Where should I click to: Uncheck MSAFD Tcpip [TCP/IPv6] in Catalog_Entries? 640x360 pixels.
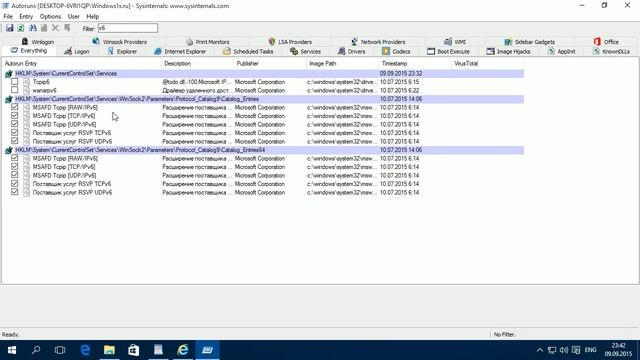click(15, 116)
